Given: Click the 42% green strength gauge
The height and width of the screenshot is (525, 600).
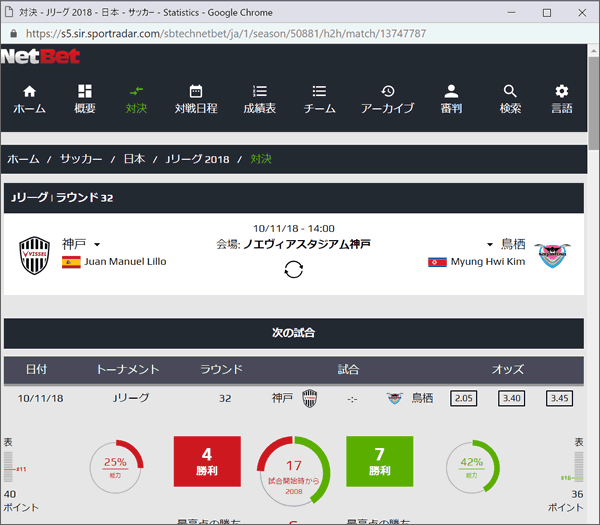Looking at the screenshot, I should [x=472, y=467].
